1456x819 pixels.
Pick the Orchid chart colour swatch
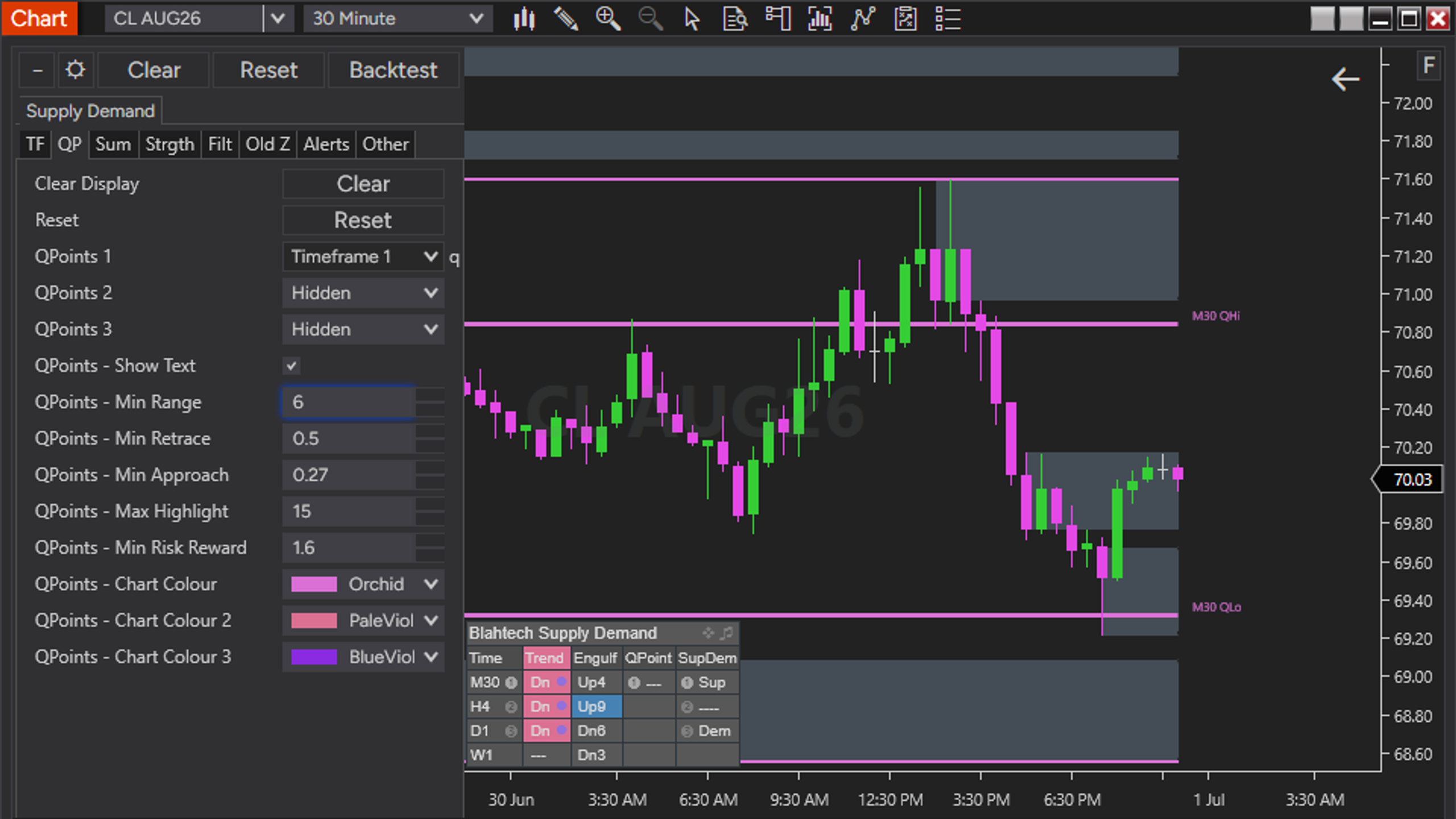[314, 584]
